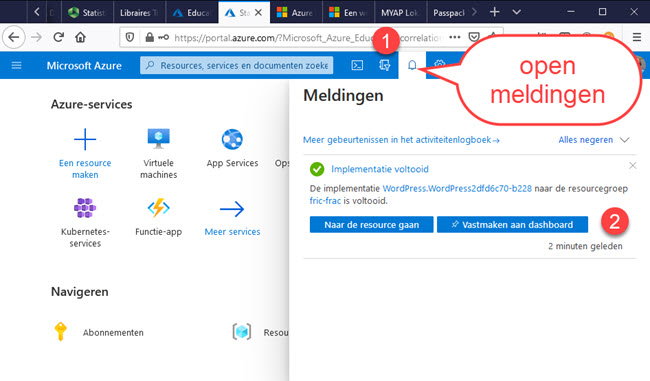This screenshot has height=381, width=650.
Task: Click the Alles negeren link
Action: [585, 140]
